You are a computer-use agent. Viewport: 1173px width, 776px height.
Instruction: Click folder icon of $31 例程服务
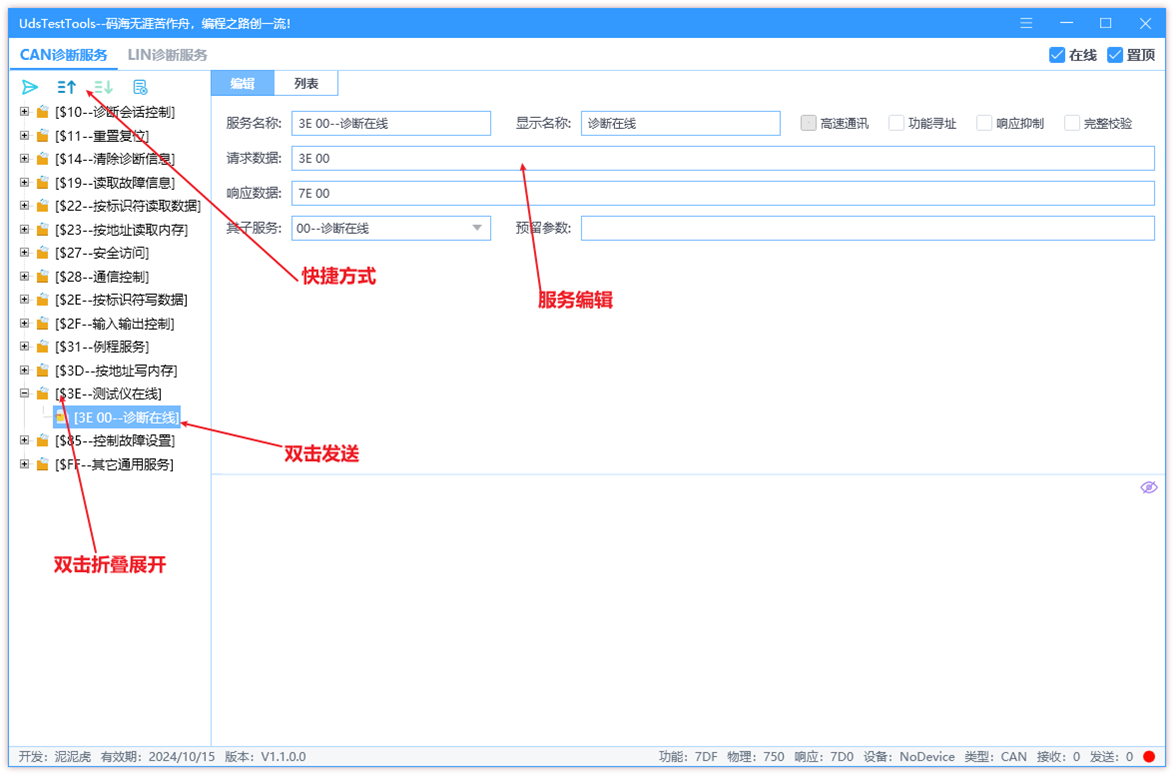point(43,346)
